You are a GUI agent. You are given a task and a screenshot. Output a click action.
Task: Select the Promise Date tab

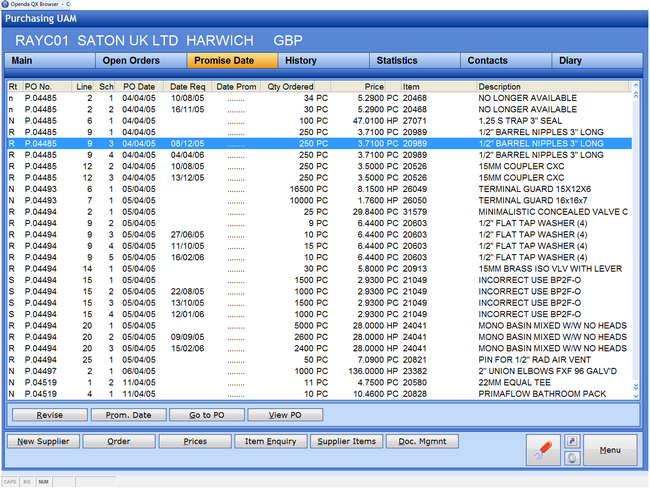coord(232,61)
